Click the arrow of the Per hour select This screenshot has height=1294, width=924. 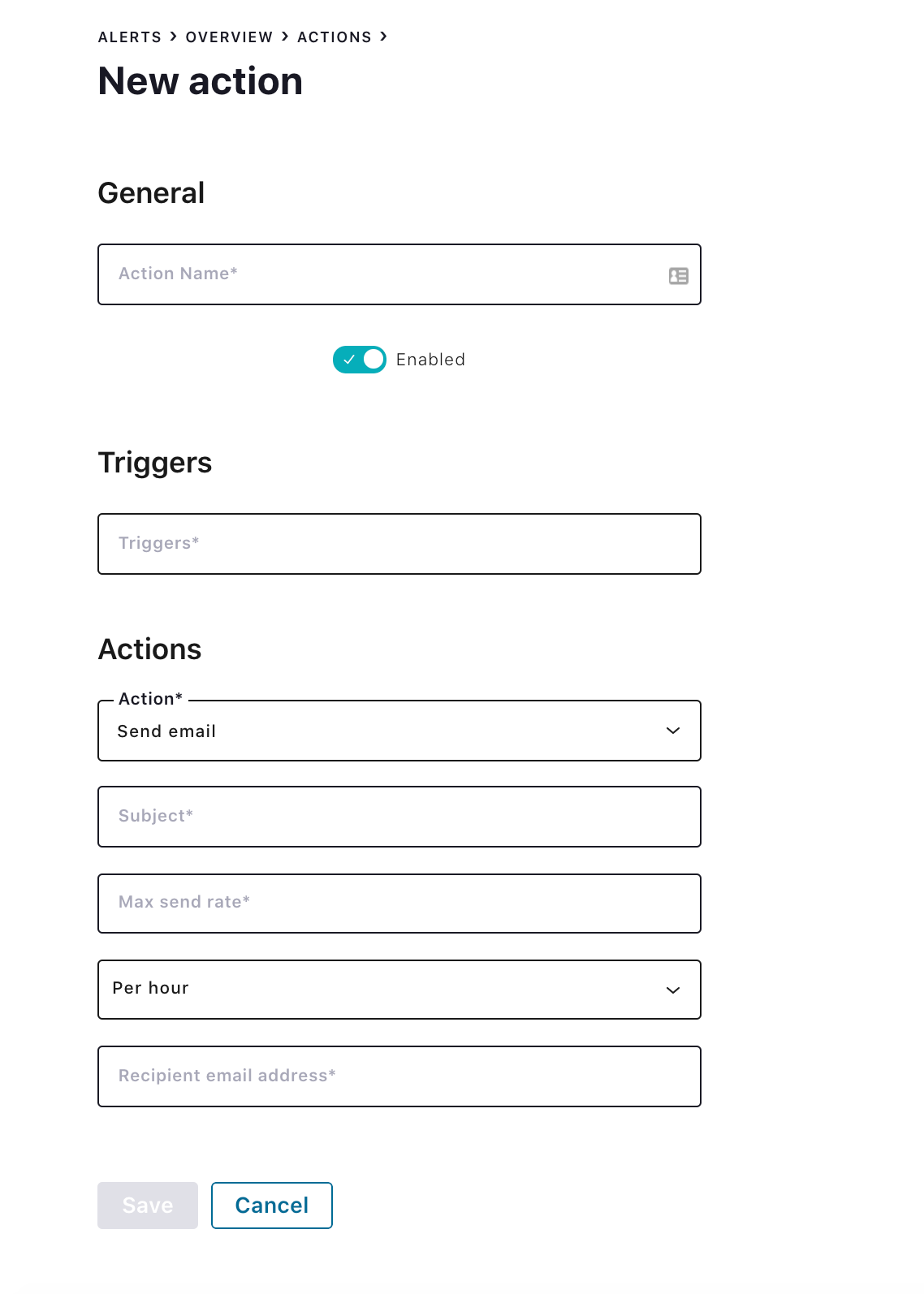click(673, 990)
